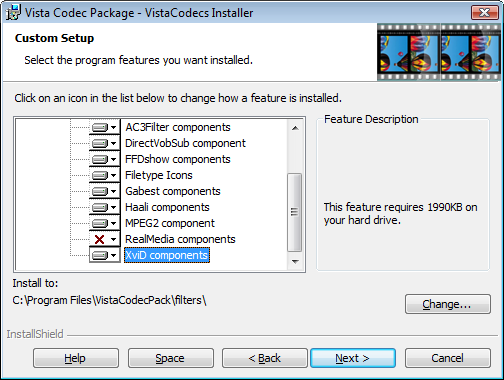The width and height of the screenshot is (504, 380).
Task: Expand dropdown arrow next to RealMedia components
Action: click(x=114, y=239)
